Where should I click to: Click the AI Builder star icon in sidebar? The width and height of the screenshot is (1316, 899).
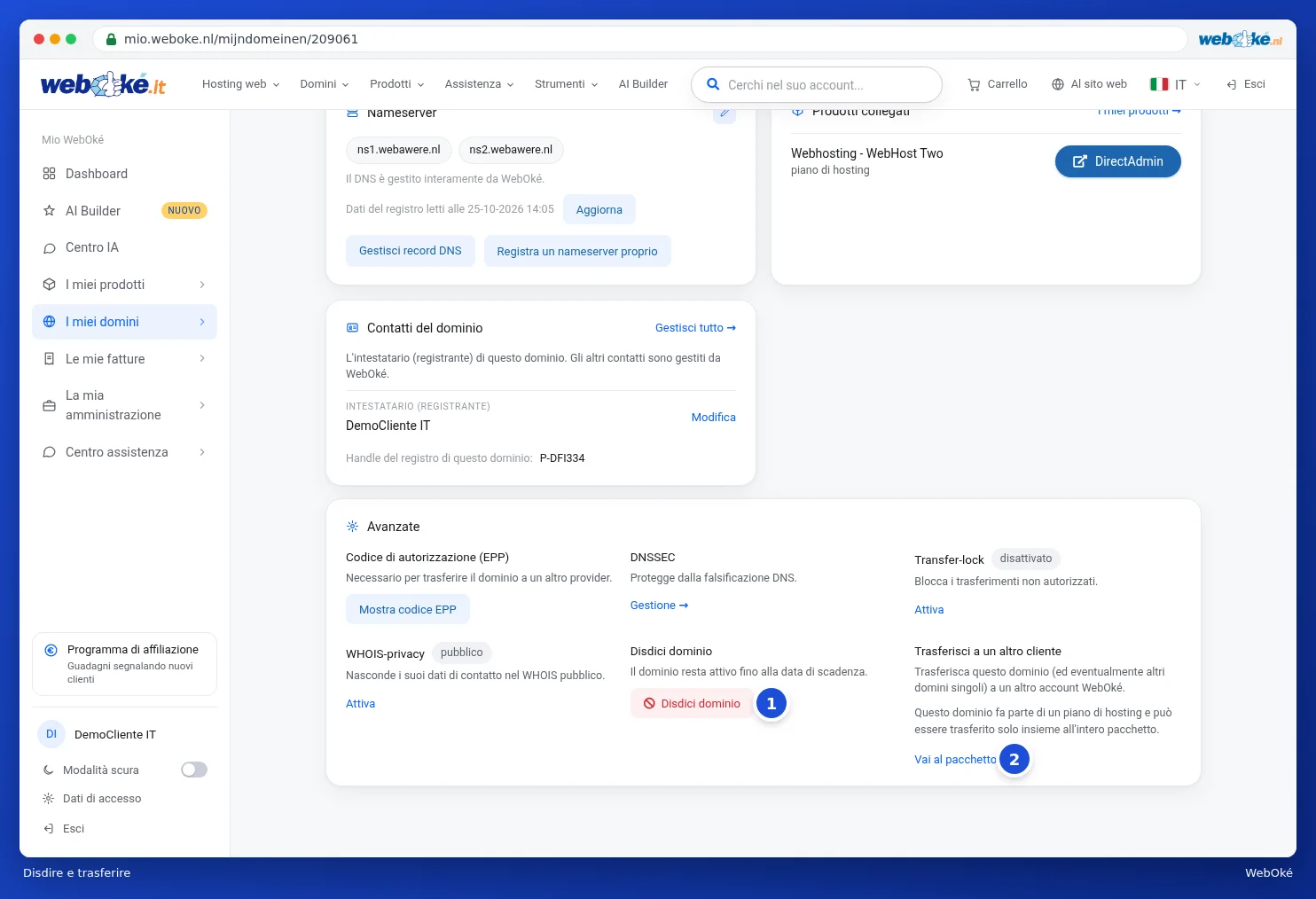click(50, 211)
